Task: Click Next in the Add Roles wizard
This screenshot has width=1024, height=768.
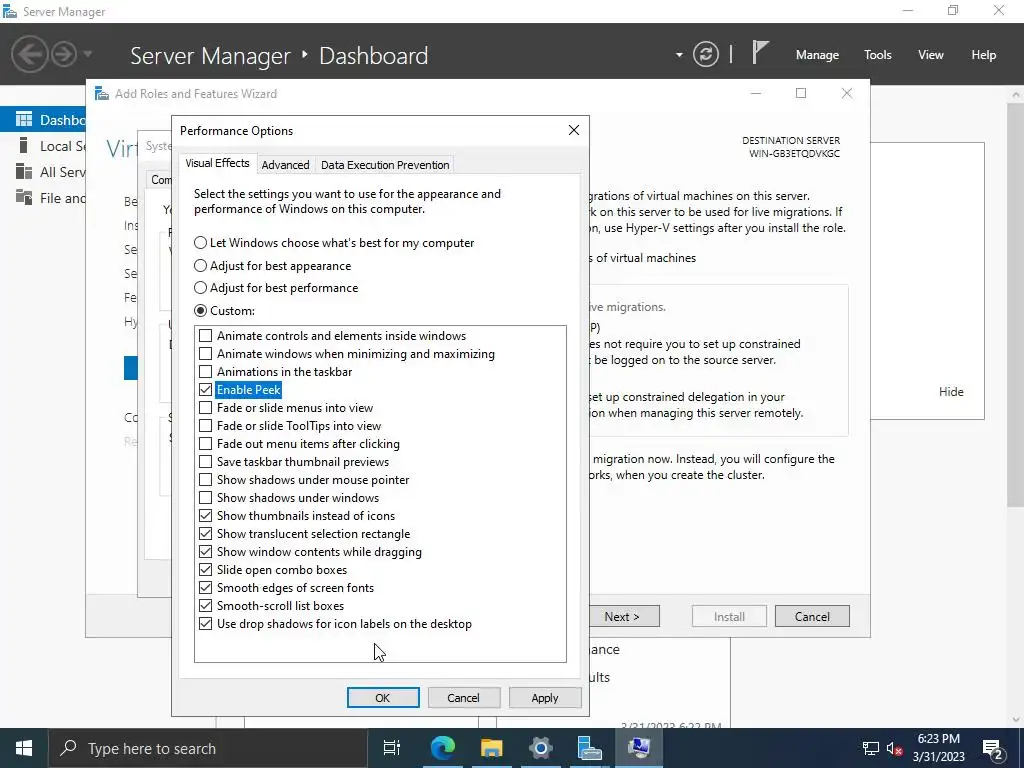Action: 624,616
